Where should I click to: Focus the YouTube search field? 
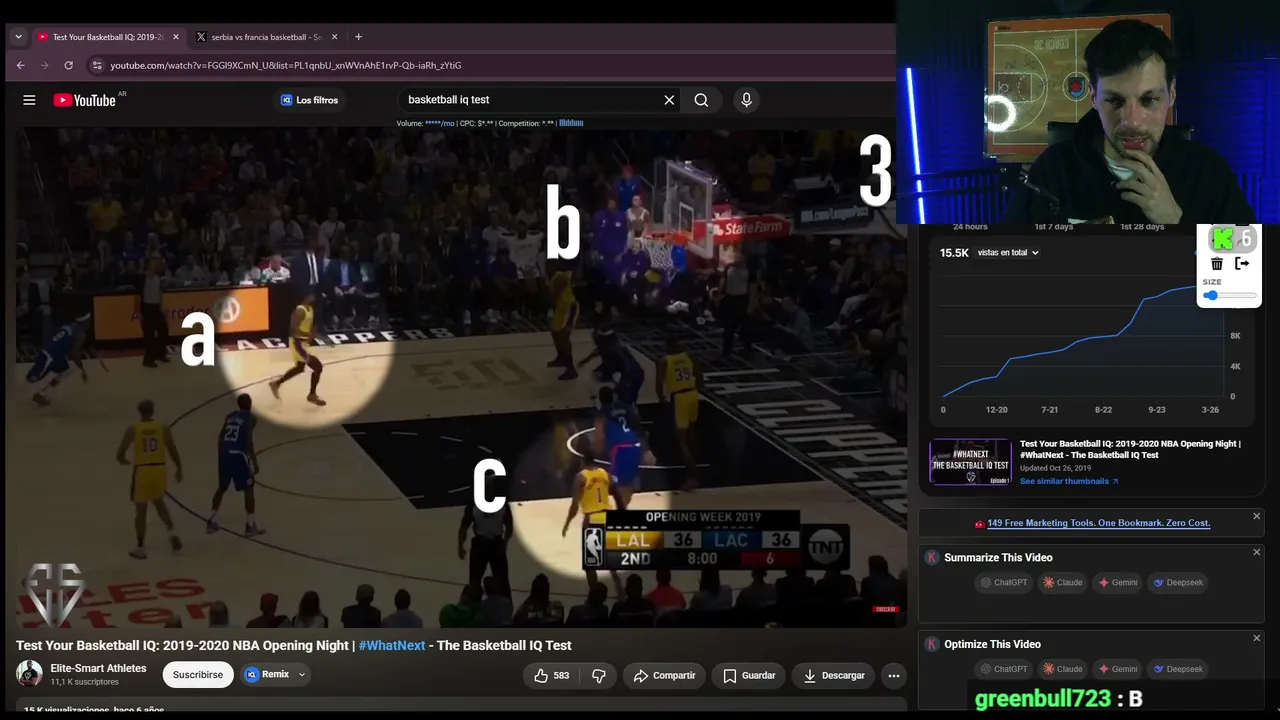click(532, 100)
